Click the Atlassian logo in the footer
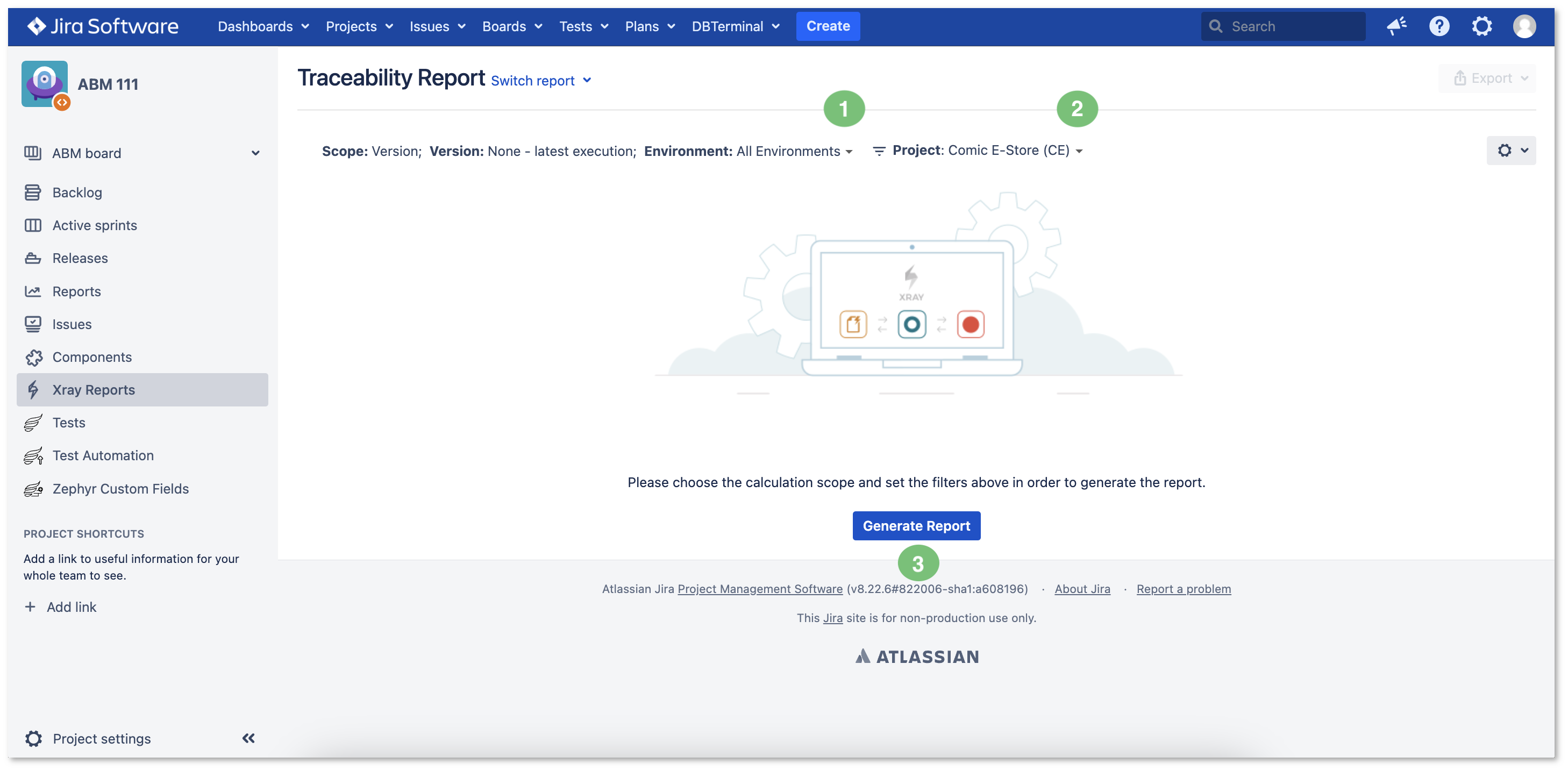This screenshot has width=1568, height=771. (x=917, y=656)
